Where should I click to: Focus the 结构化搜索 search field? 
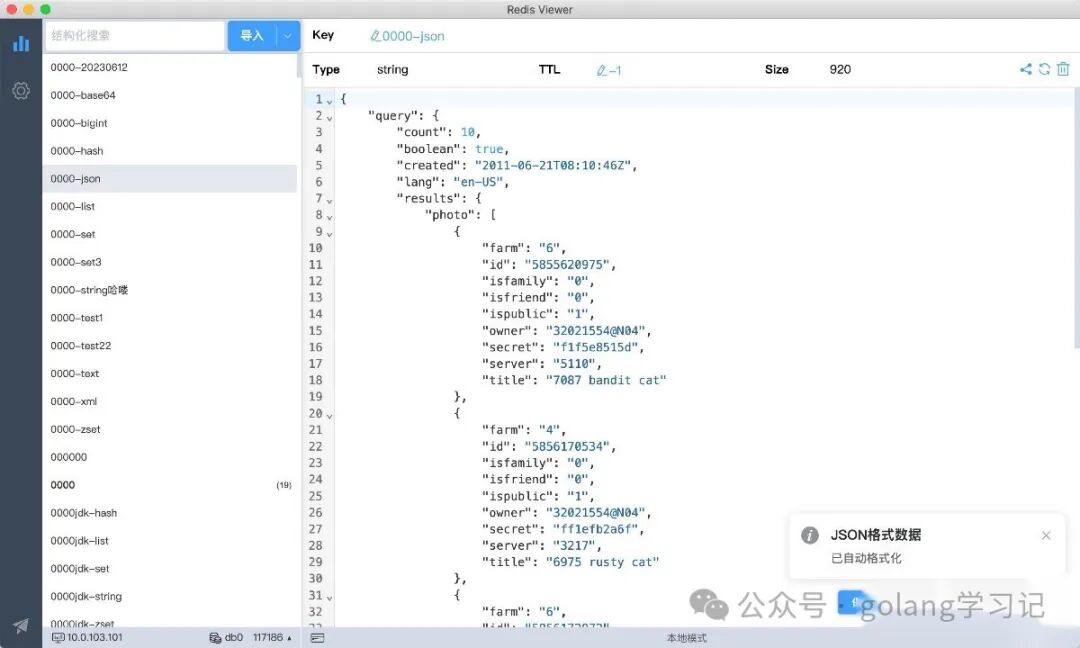pos(135,36)
